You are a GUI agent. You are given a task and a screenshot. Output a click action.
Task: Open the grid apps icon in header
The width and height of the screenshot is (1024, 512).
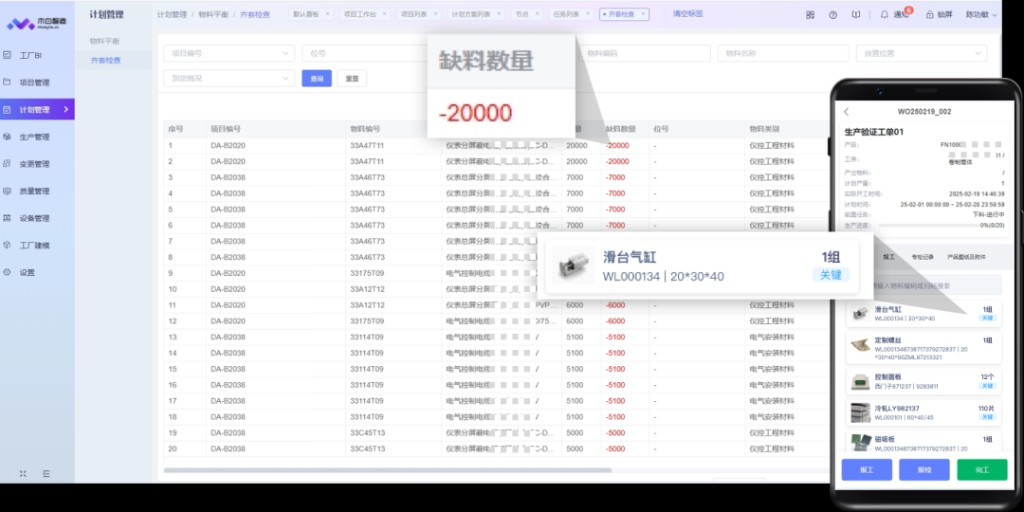(x=810, y=14)
